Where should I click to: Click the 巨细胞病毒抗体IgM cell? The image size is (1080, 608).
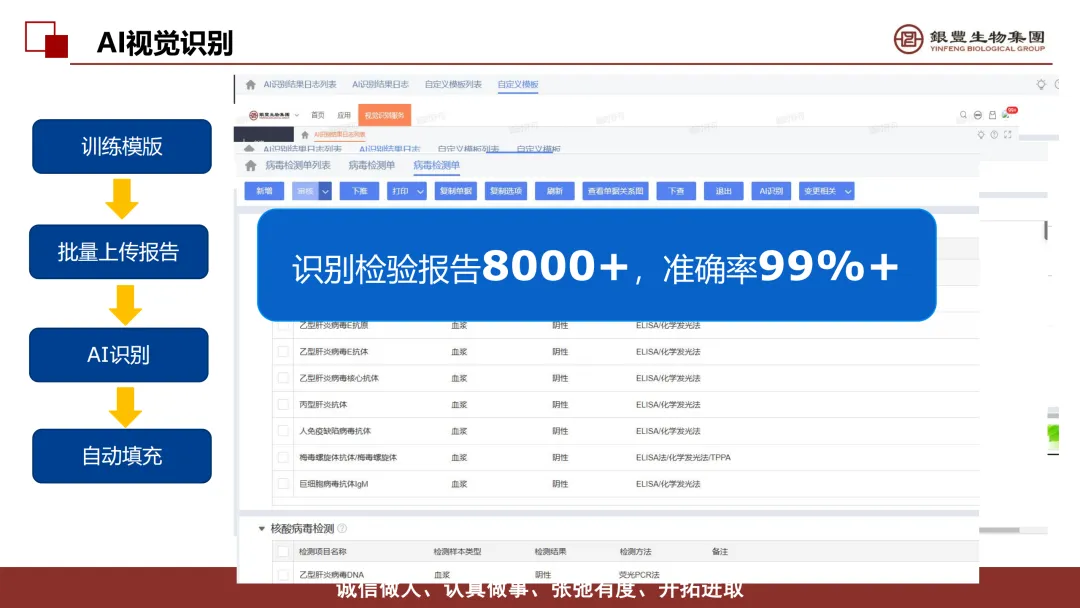tap(333, 484)
